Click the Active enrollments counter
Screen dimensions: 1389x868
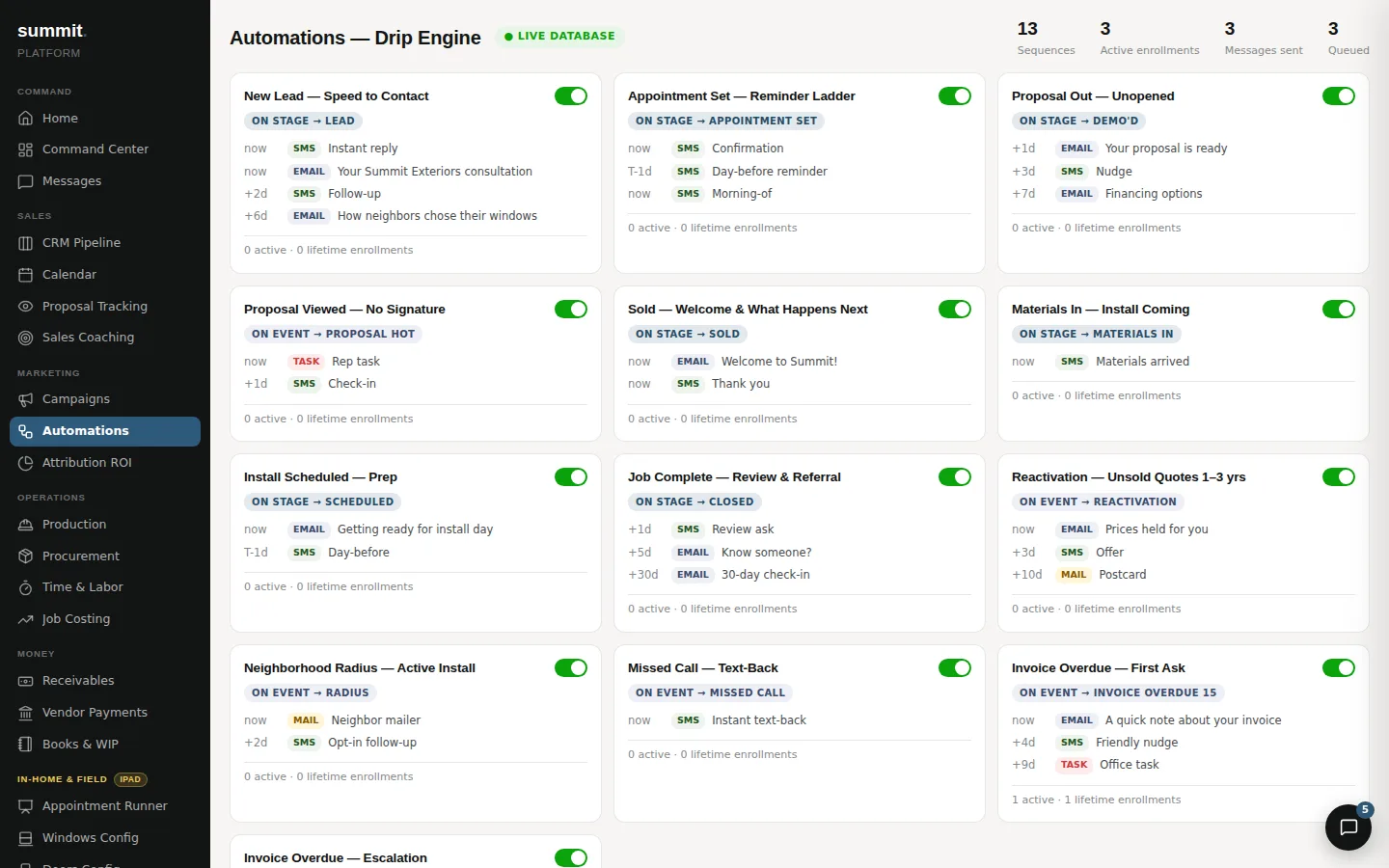[x=1150, y=39]
